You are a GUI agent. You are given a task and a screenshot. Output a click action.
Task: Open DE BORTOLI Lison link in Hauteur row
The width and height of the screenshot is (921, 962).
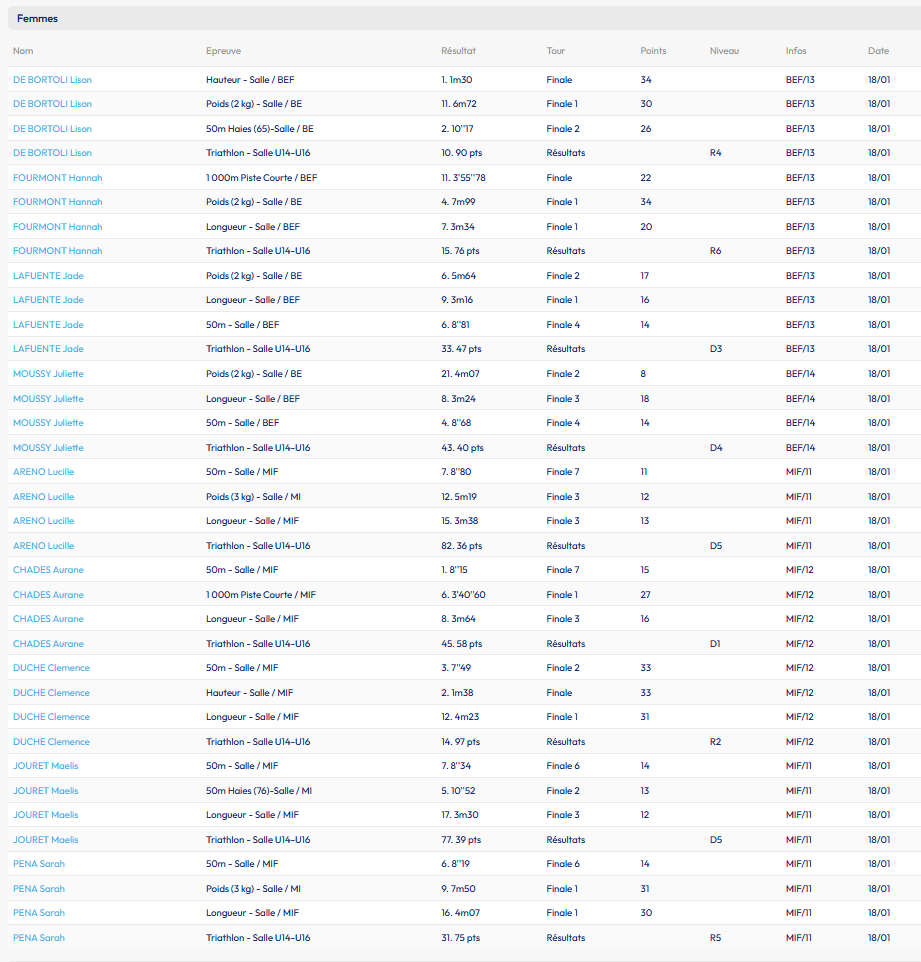point(52,80)
